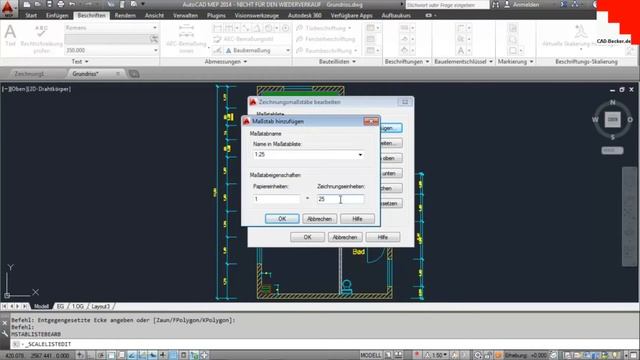The width and height of the screenshot is (640, 360).
Task: Click Abbrechen in Zeichnungsmaßstäbe bearbeiten dialog
Action: [x=345, y=237]
